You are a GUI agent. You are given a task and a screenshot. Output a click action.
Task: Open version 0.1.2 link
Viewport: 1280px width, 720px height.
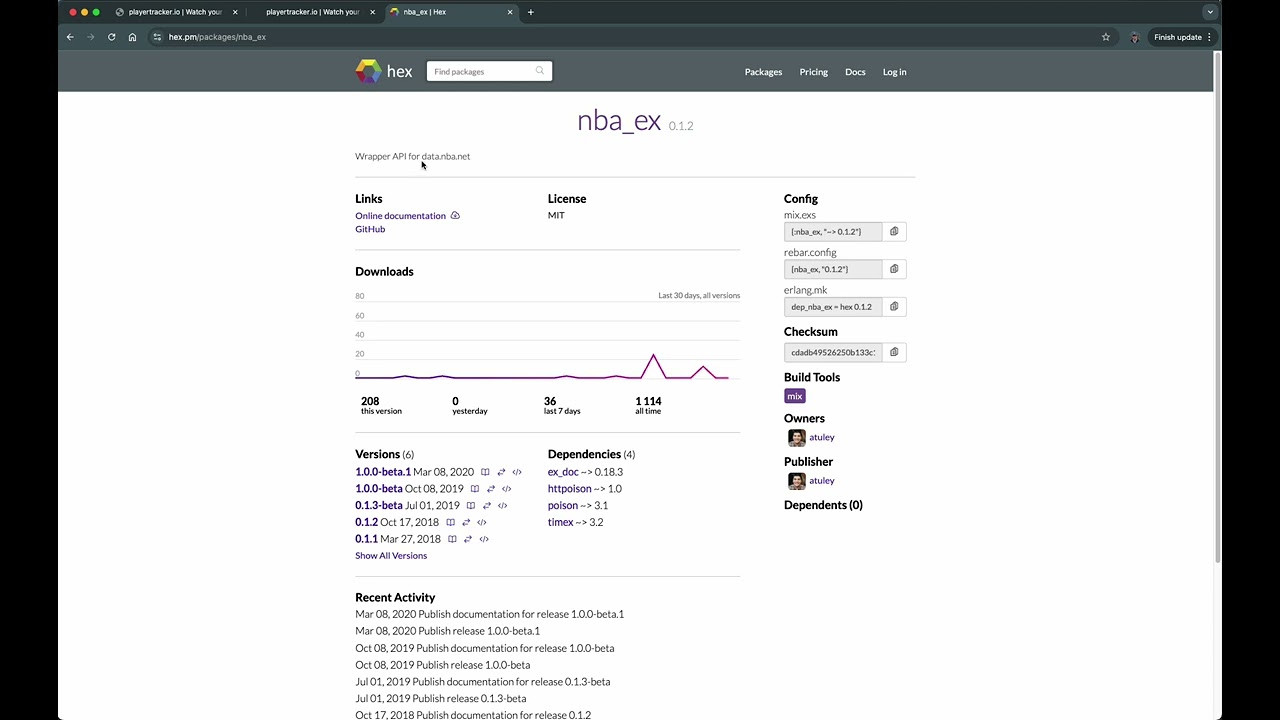pos(366,522)
